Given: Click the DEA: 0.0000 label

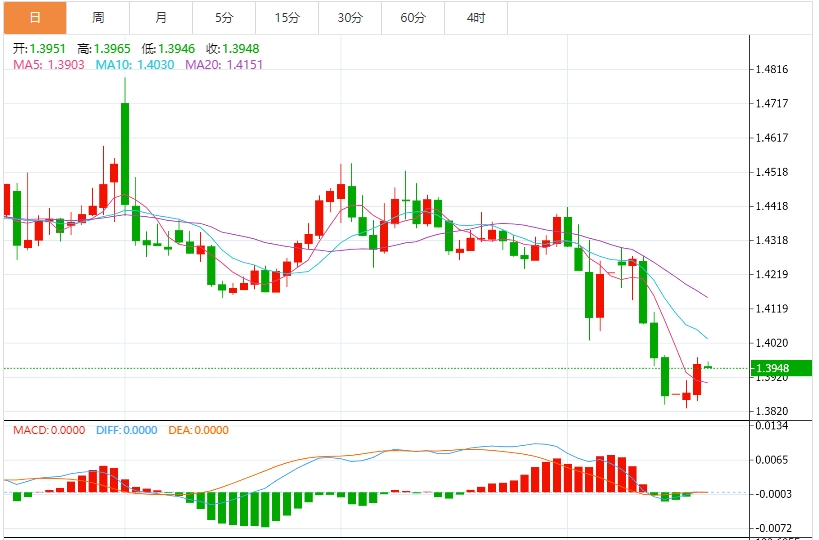Looking at the screenshot, I should pyautogui.click(x=198, y=430).
